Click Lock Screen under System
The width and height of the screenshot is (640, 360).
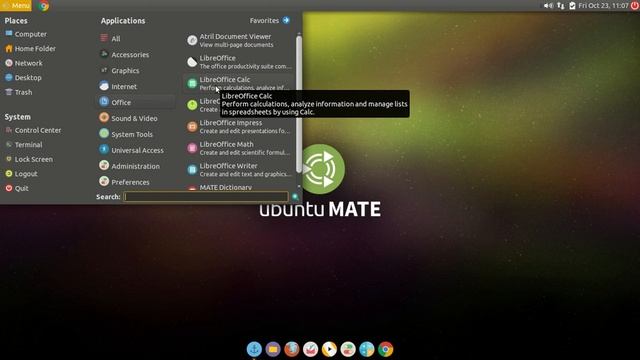tap(29, 159)
